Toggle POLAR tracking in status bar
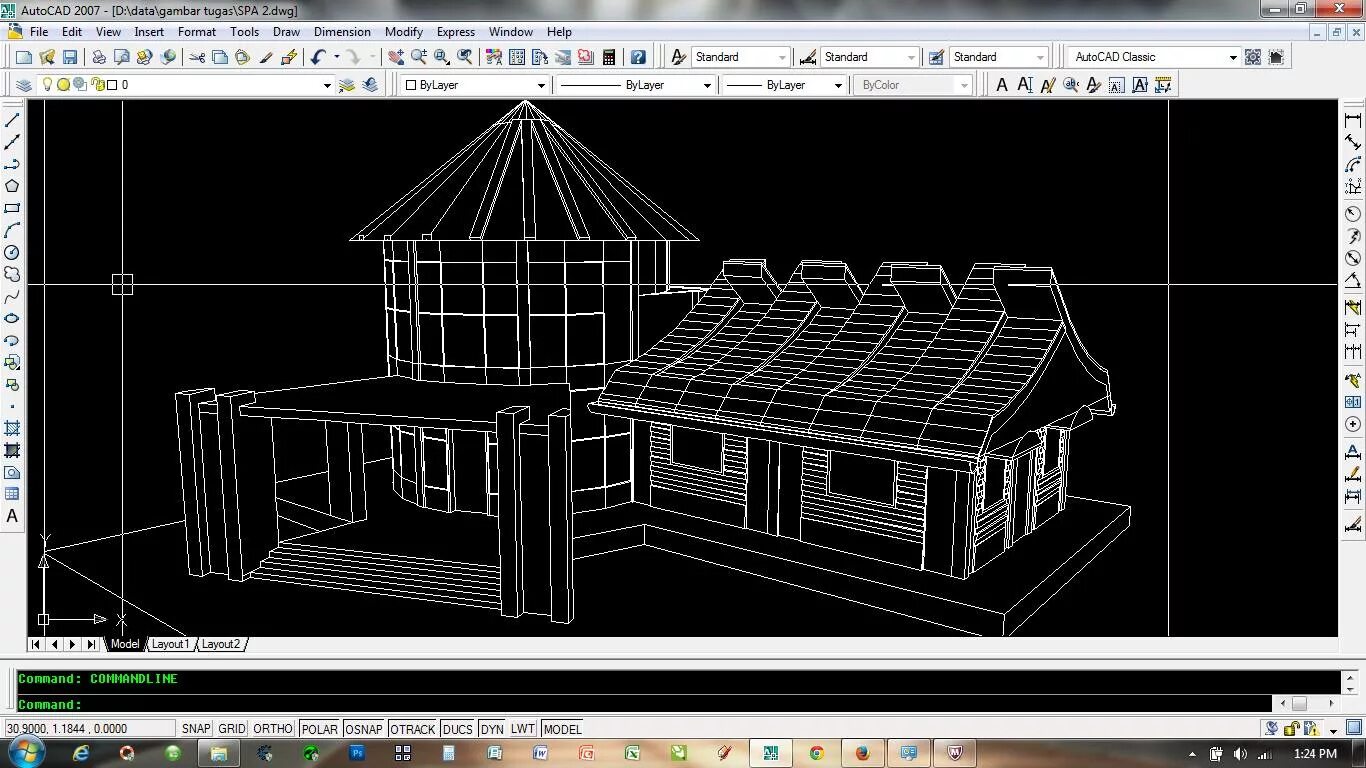 point(320,729)
